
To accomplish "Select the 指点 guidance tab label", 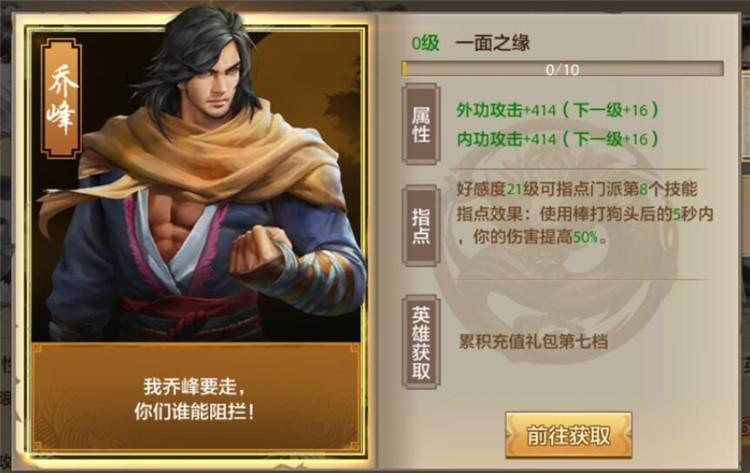I will (421, 226).
